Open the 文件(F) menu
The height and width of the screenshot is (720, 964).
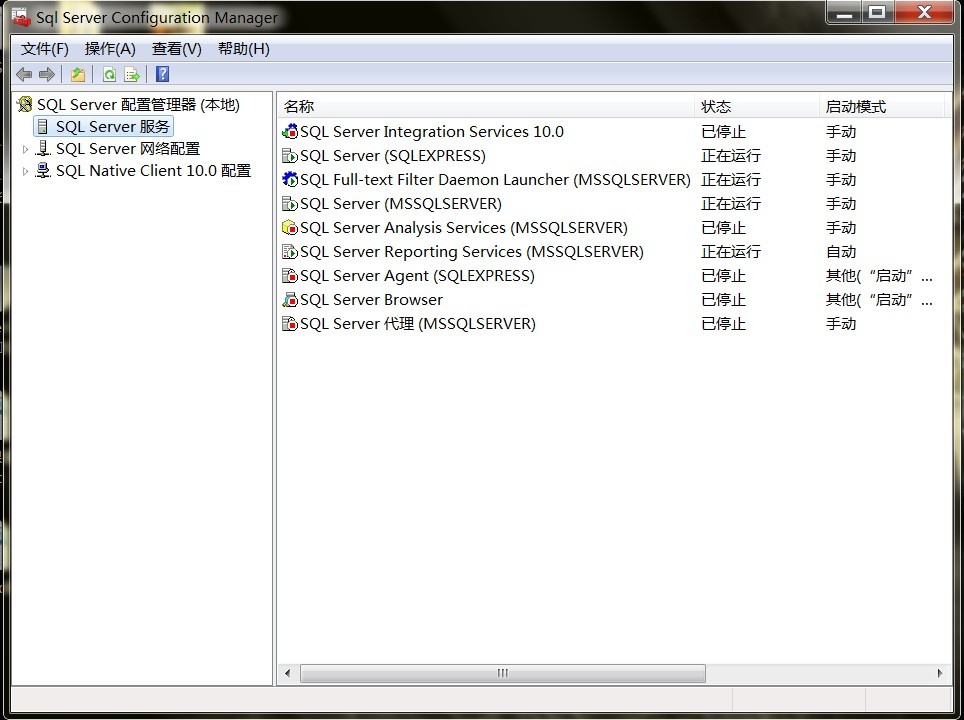click(45, 49)
